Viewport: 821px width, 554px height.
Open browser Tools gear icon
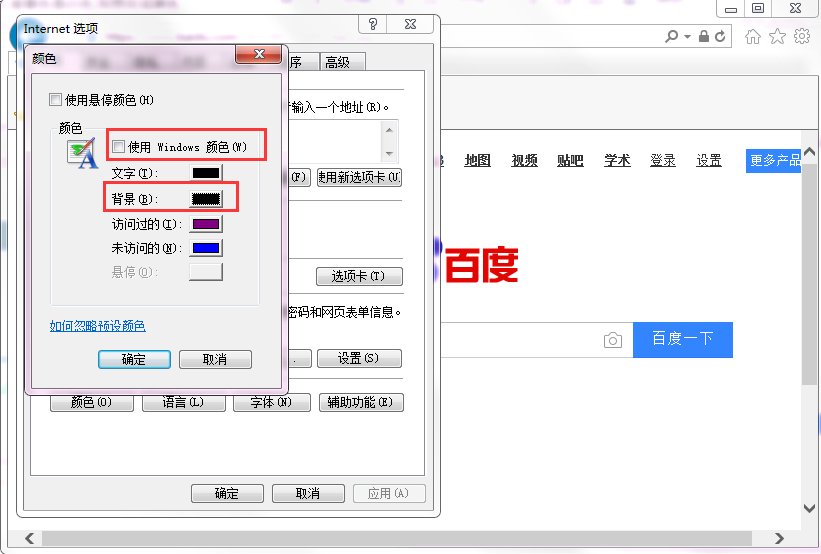(802, 36)
